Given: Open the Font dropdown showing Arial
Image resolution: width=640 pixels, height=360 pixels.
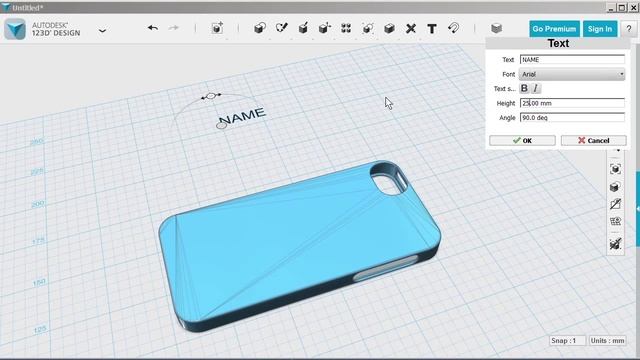Looking at the screenshot, I should tap(572, 74).
